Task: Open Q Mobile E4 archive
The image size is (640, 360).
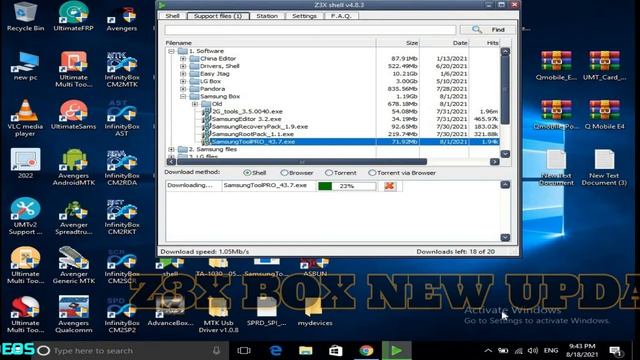Action: pos(604,115)
